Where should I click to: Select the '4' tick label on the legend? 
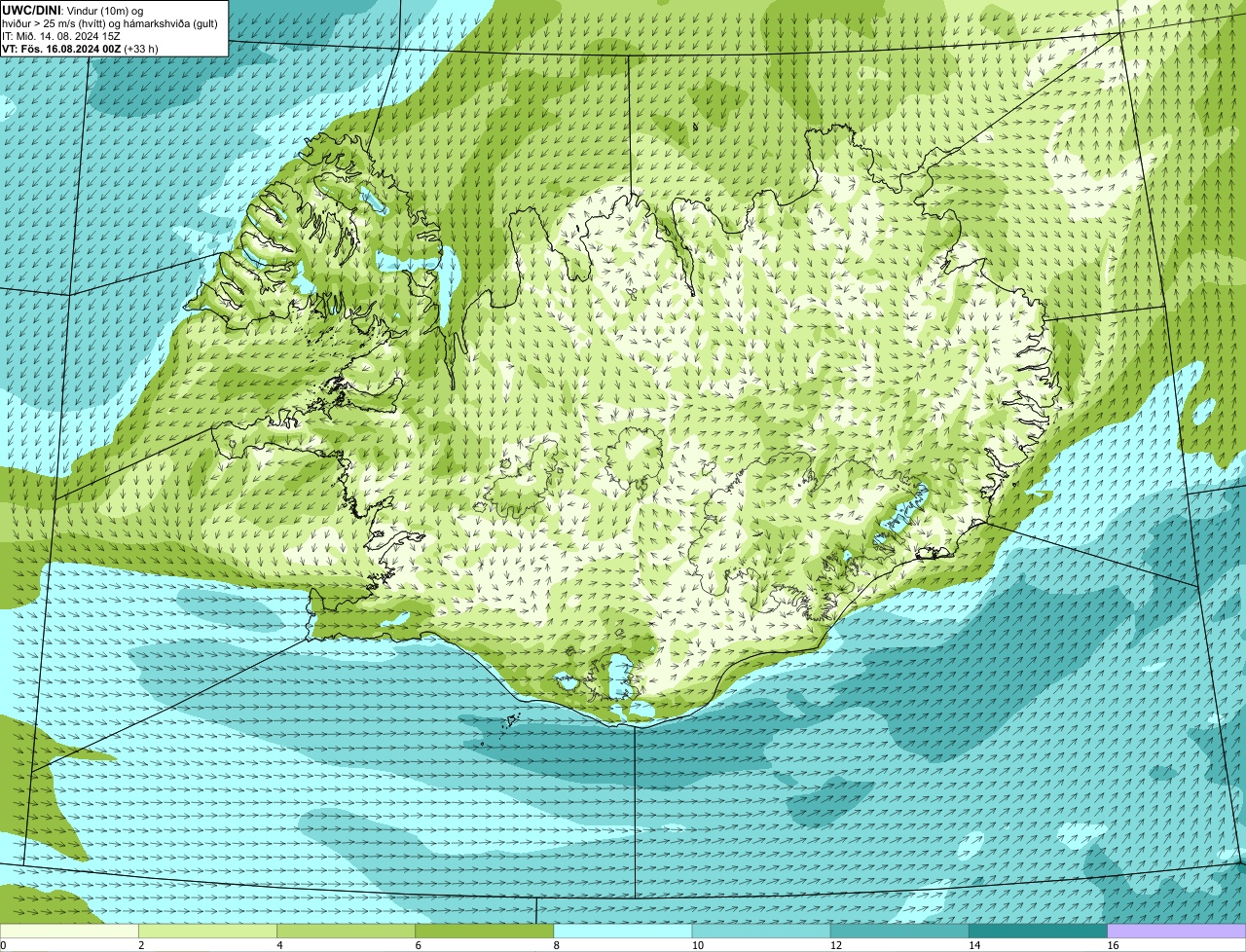[x=279, y=945]
